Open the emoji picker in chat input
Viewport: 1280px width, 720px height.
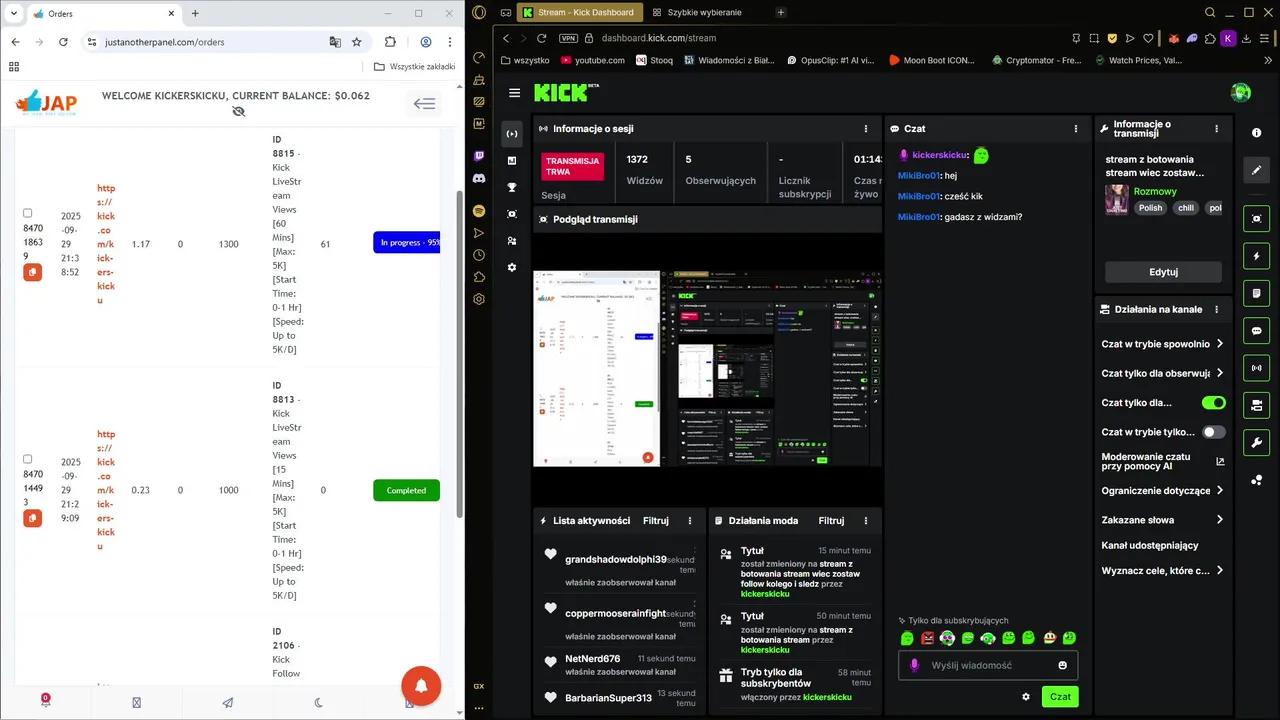[1062, 665]
